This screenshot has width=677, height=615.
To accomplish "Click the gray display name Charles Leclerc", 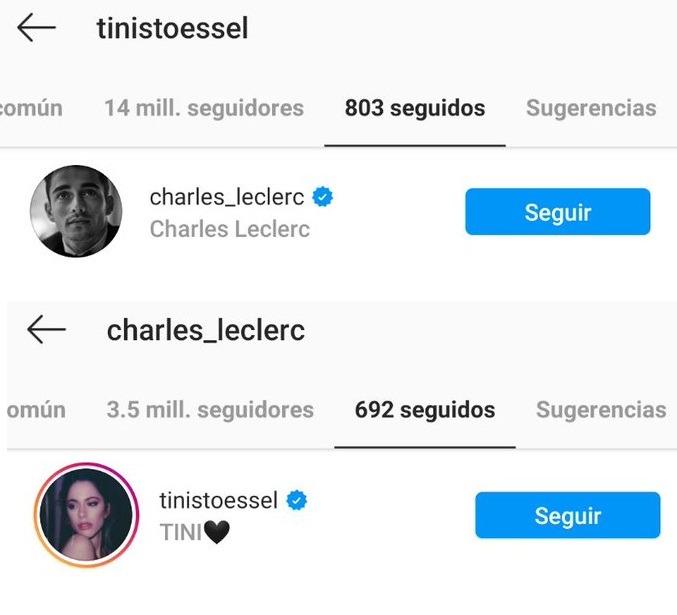I will (230, 229).
